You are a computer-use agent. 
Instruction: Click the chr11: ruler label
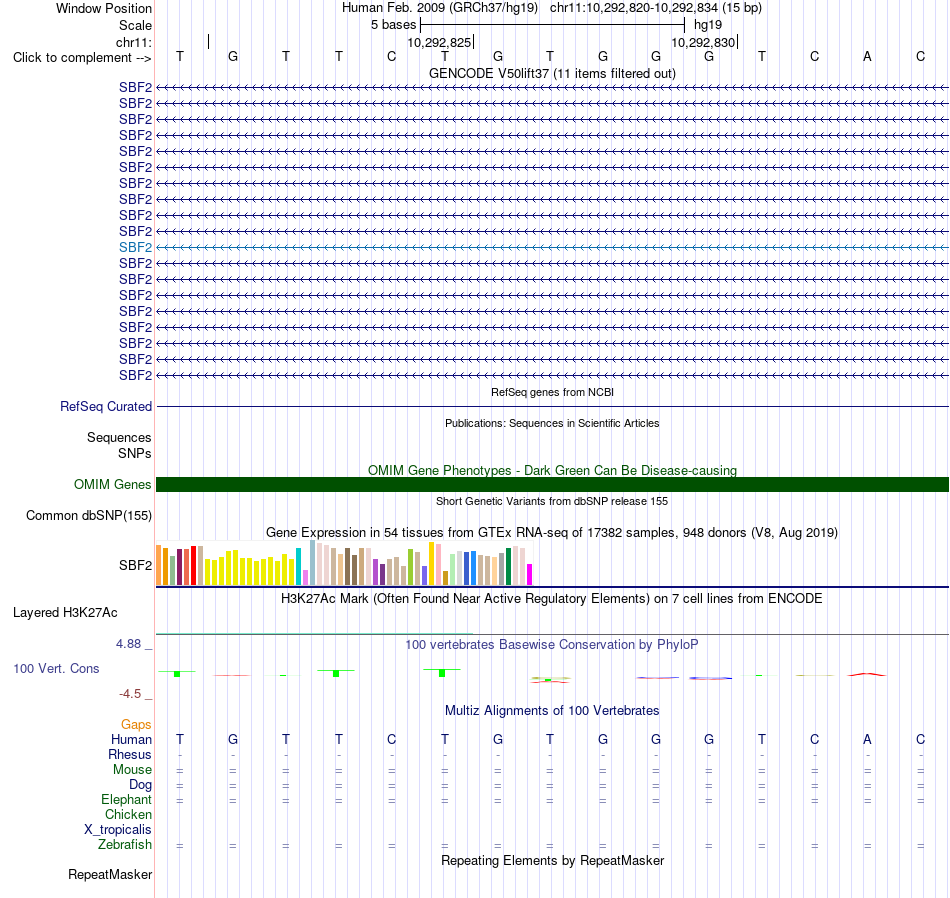[x=134, y=42]
